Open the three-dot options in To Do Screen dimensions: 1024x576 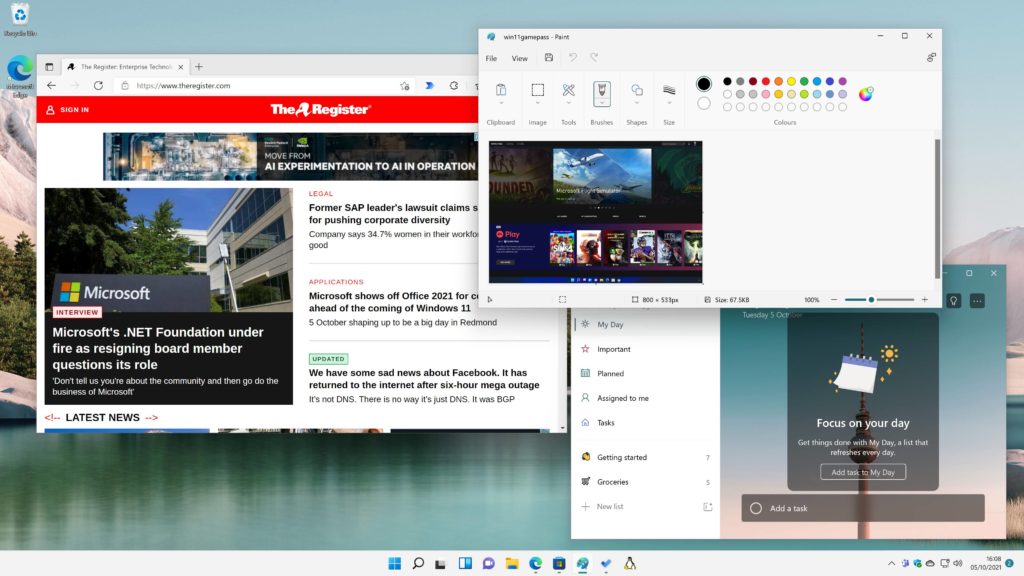(x=977, y=301)
